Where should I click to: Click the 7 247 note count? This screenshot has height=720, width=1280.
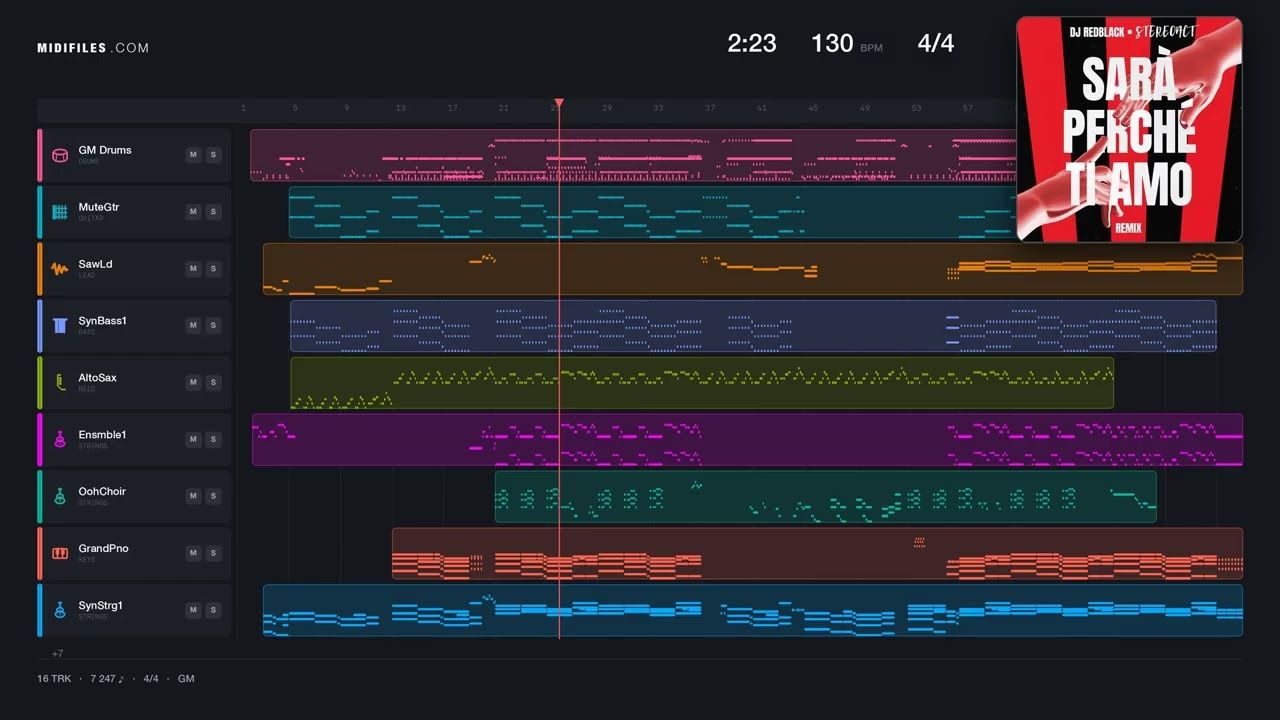[x=107, y=679]
